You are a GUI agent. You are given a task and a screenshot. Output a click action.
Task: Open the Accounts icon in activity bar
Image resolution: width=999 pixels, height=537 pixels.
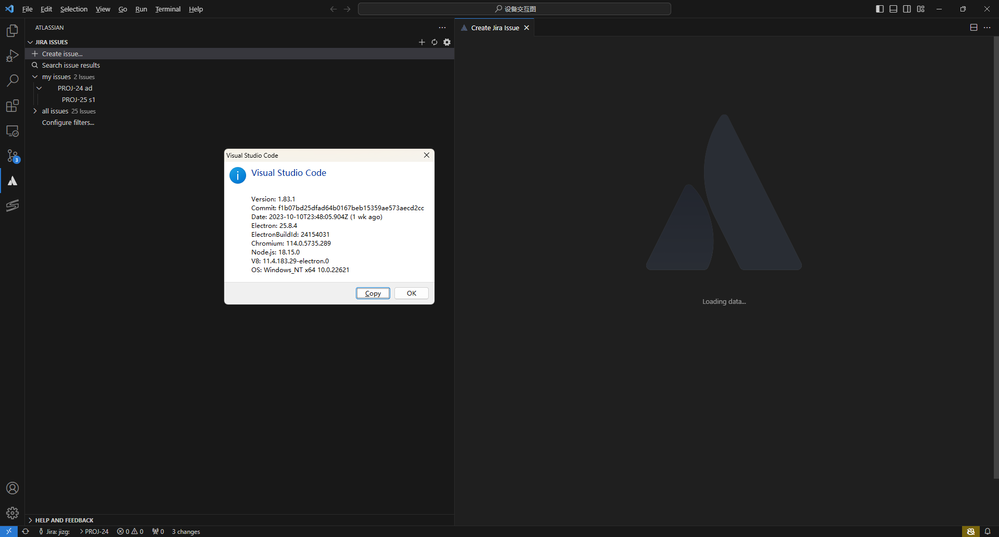[12, 488]
